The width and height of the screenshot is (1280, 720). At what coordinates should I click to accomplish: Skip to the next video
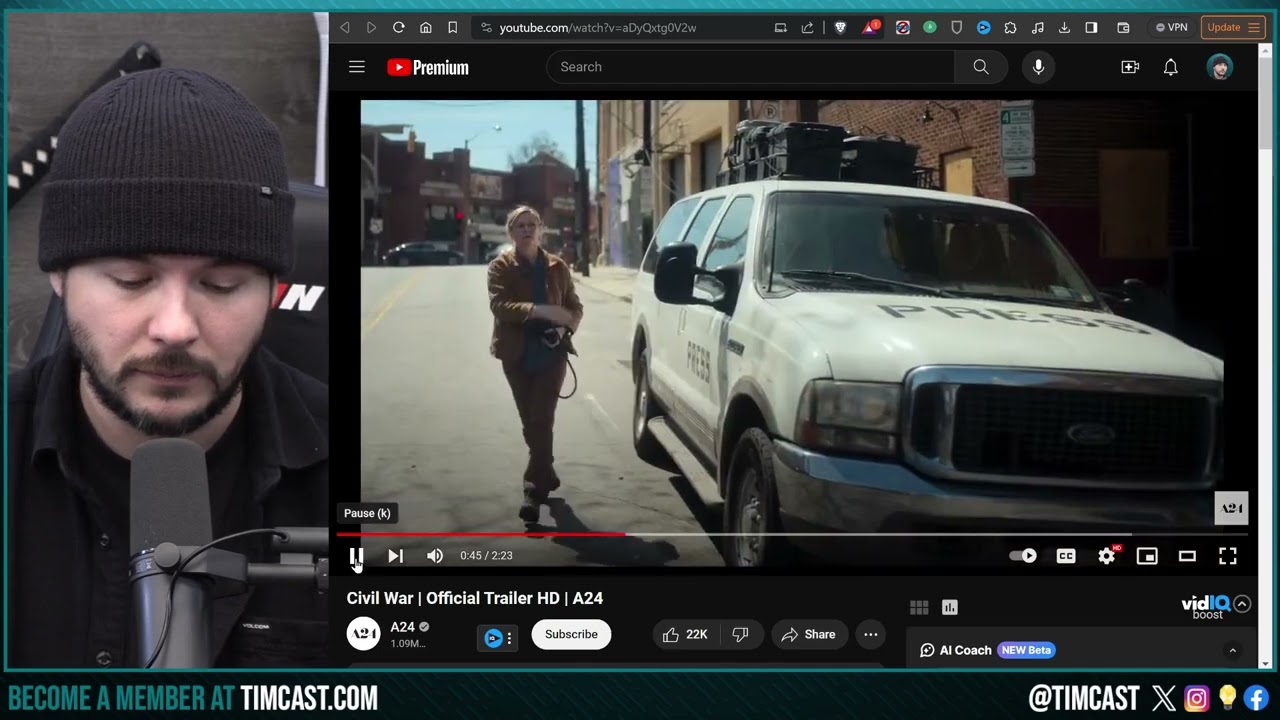click(x=395, y=555)
